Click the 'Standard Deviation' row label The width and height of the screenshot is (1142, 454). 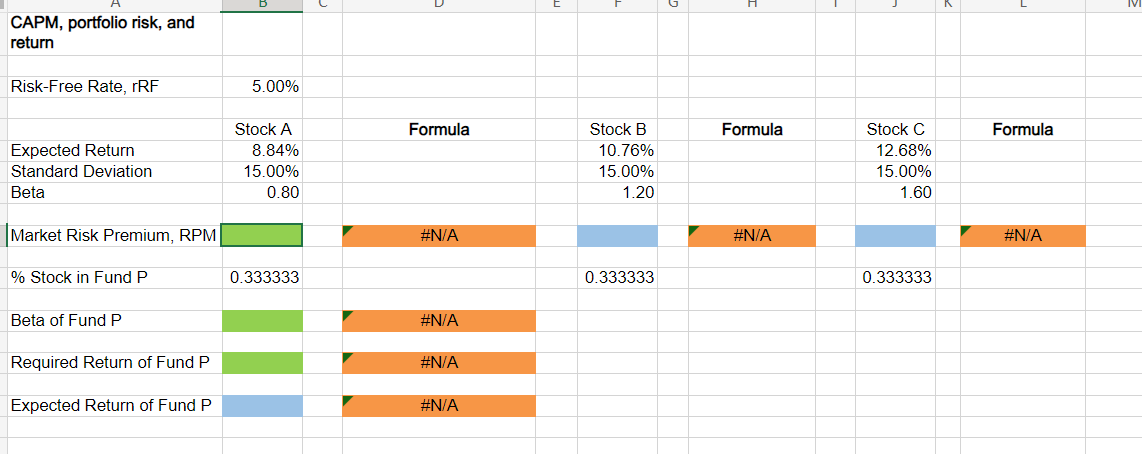click(82, 171)
